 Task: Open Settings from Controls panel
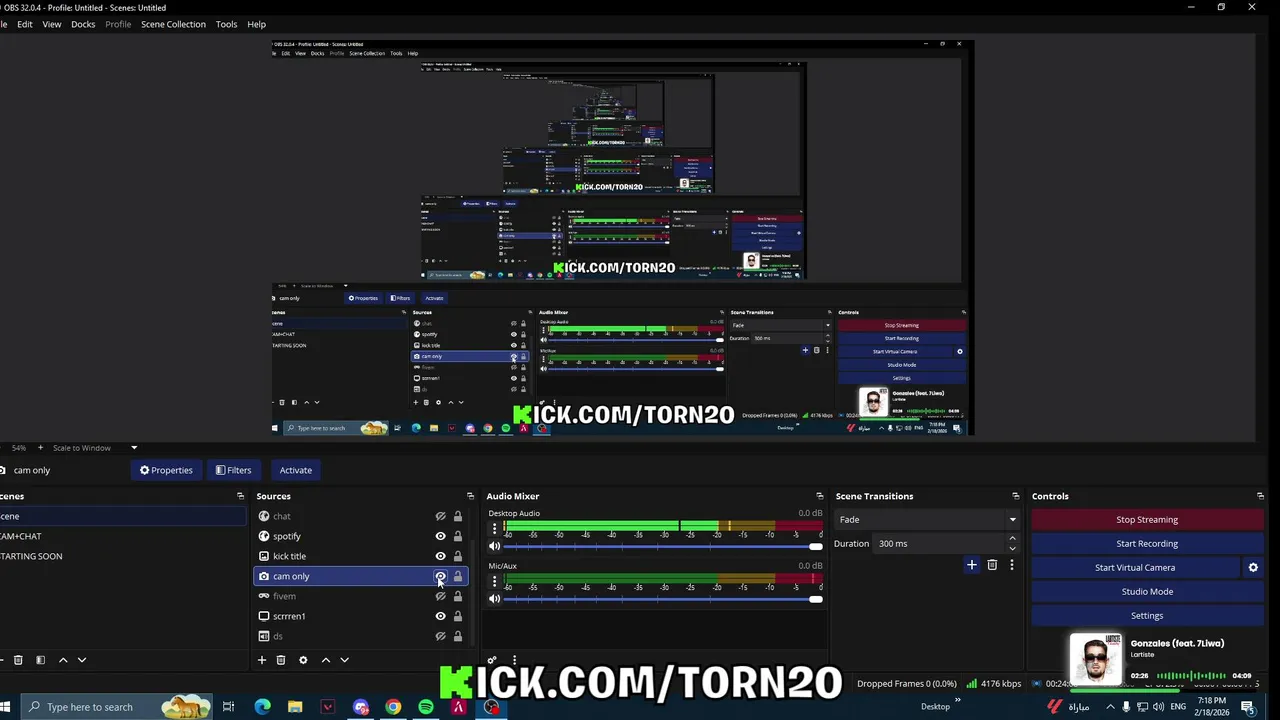click(x=1147, y=615)
